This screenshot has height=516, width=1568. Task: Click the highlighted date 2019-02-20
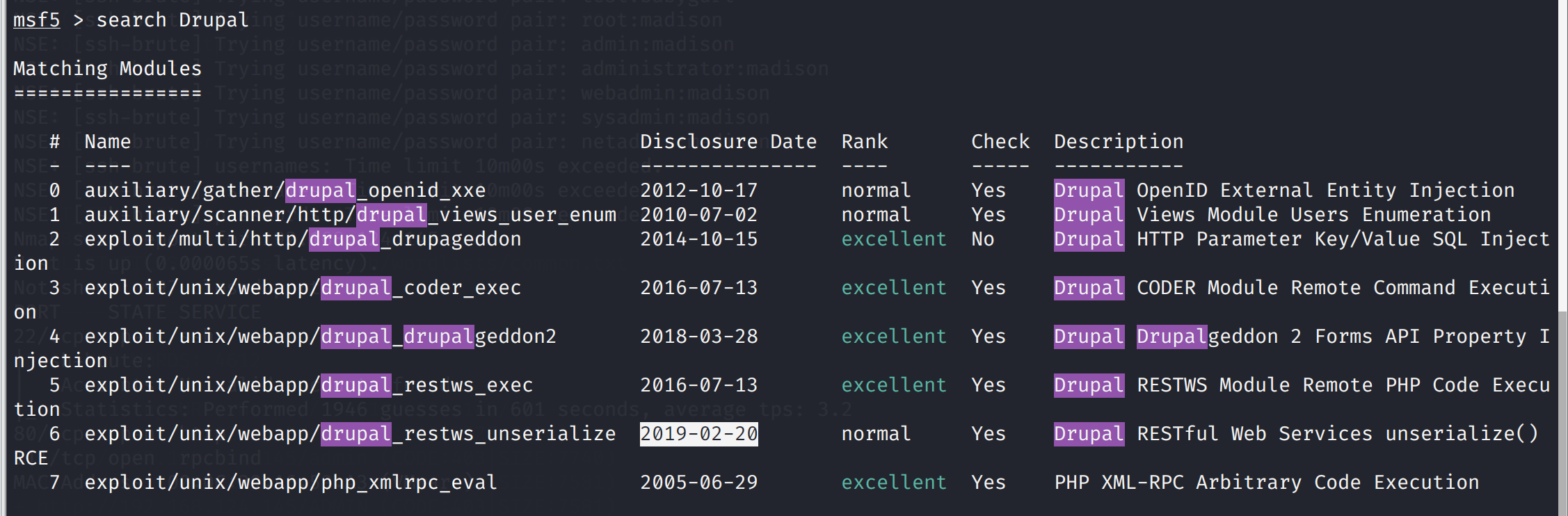[x=699, y=434]
